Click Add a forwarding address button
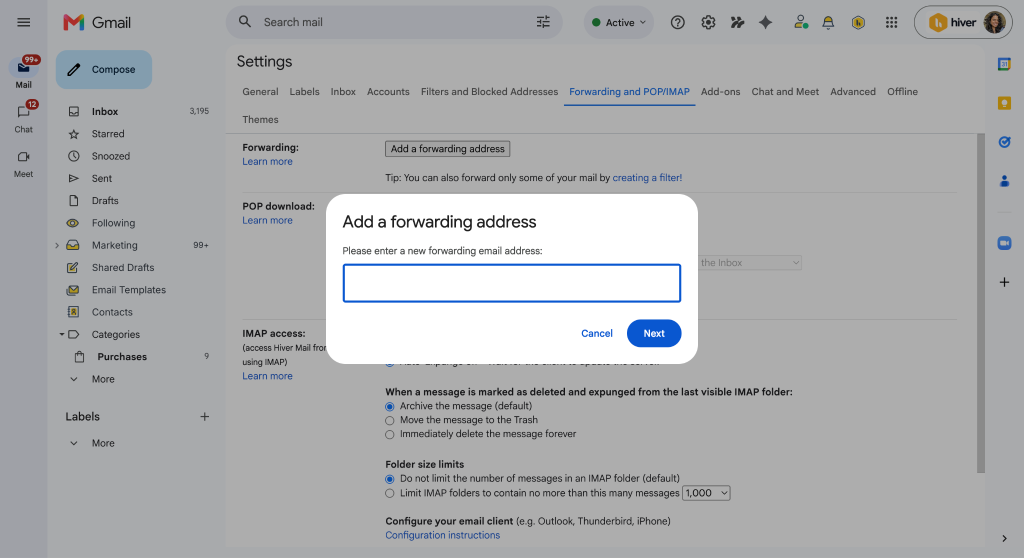Viewport: 1024px width, 558px height. 447,149
